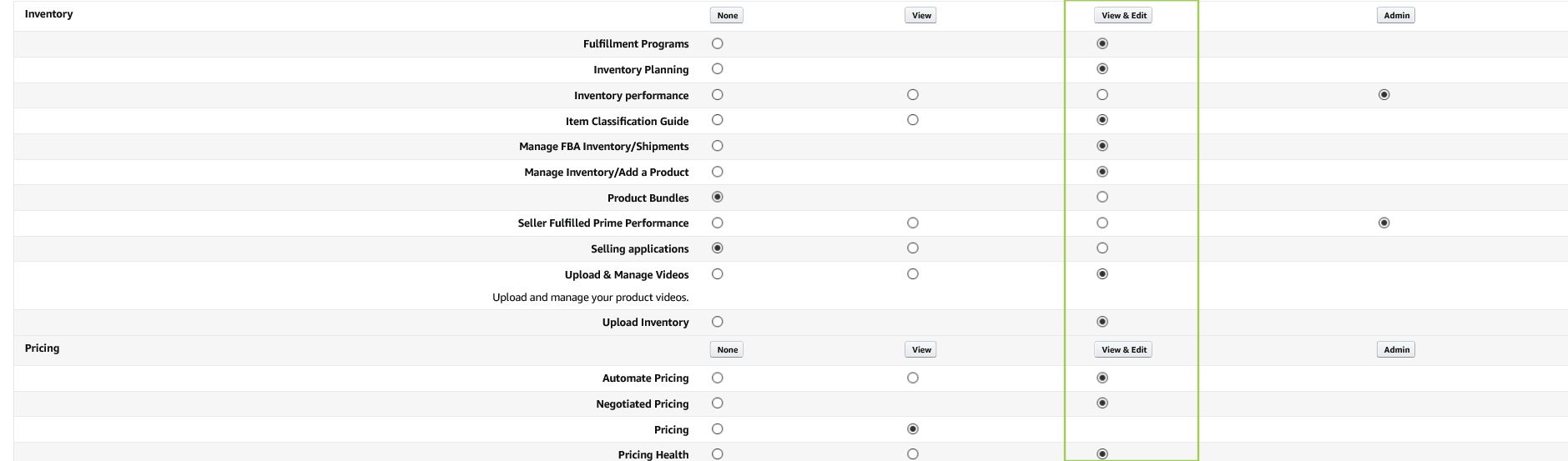Click Inventory section's Admin button

[1396, 15]
